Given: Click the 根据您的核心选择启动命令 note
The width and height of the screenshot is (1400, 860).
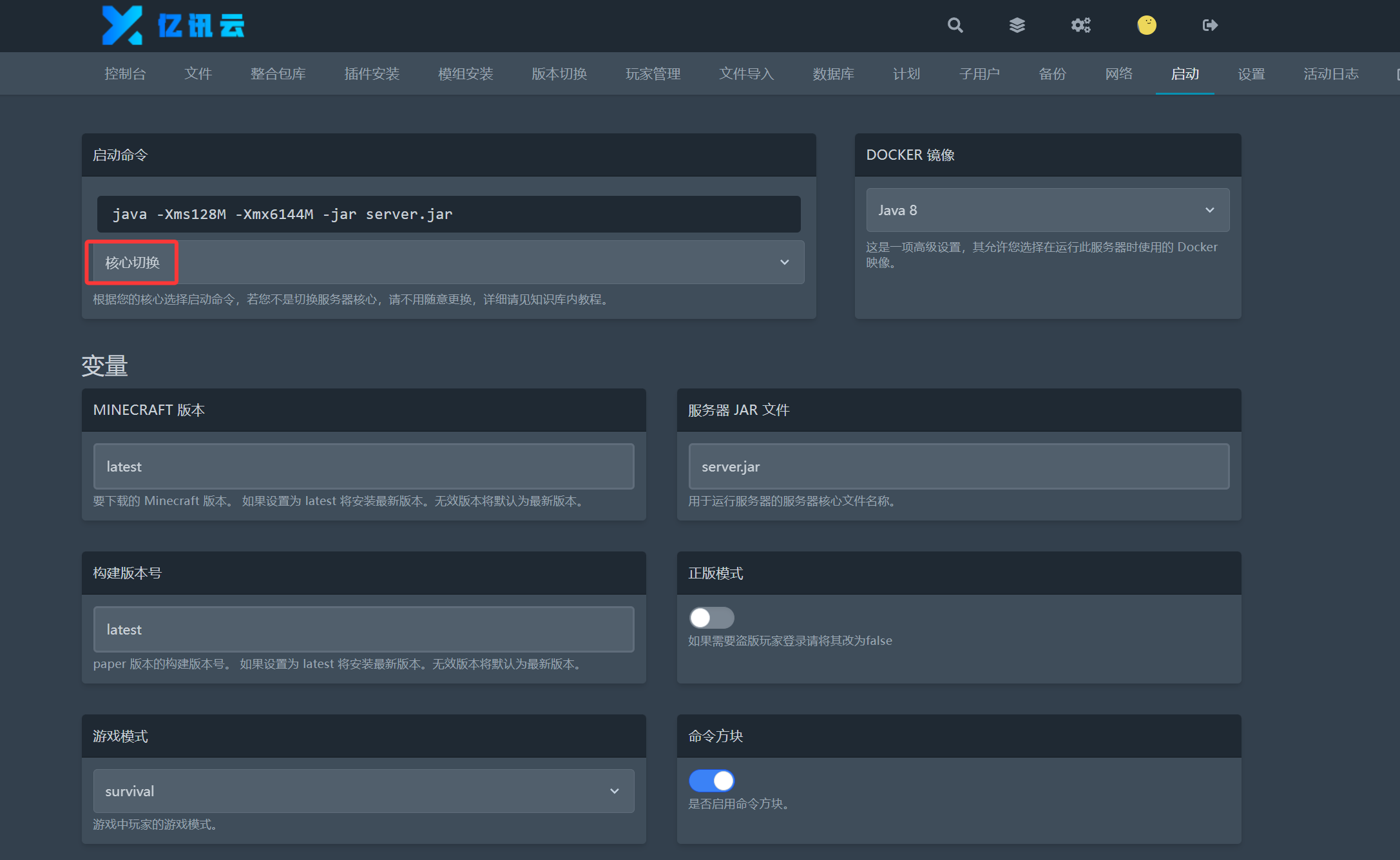Looking at the screenshot, I should pos(352,300).
